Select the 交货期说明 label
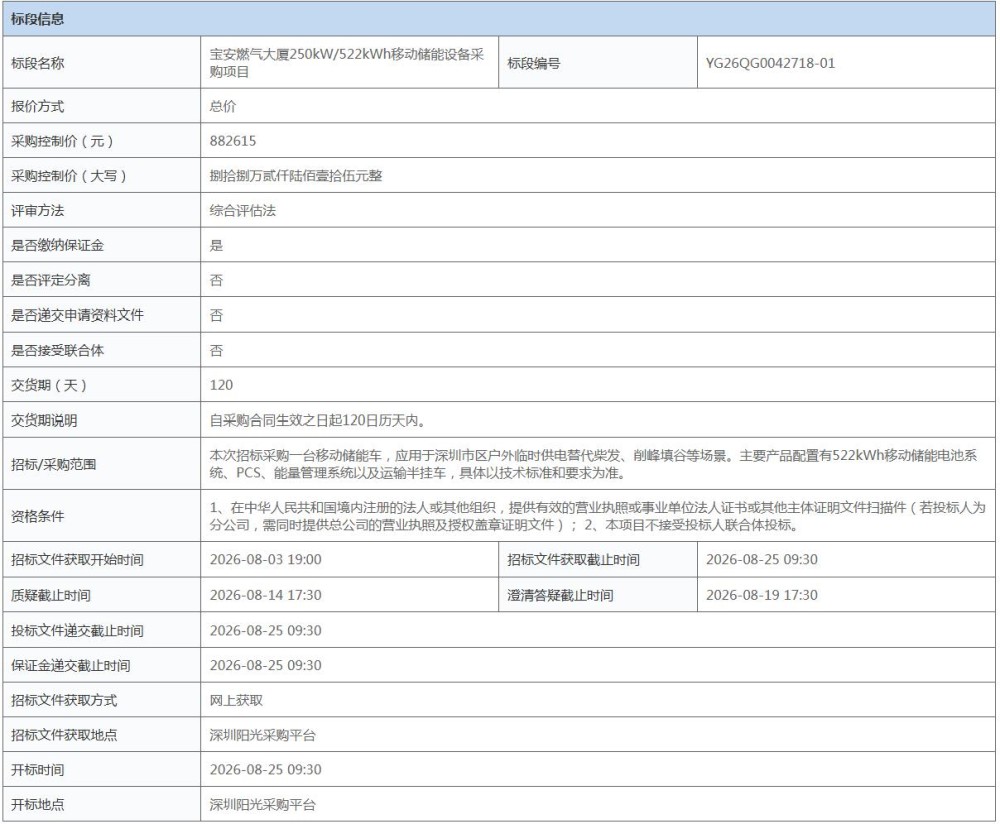1000x824 pixels. point(44,420)
